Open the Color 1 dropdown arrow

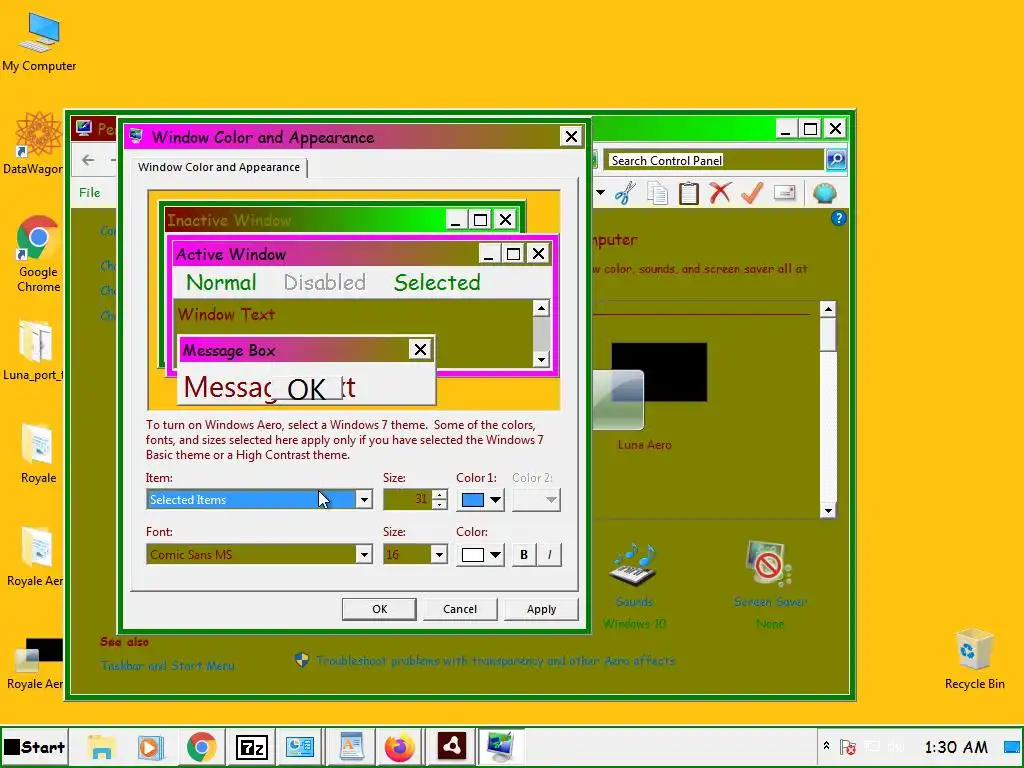(x=496, y=500)
